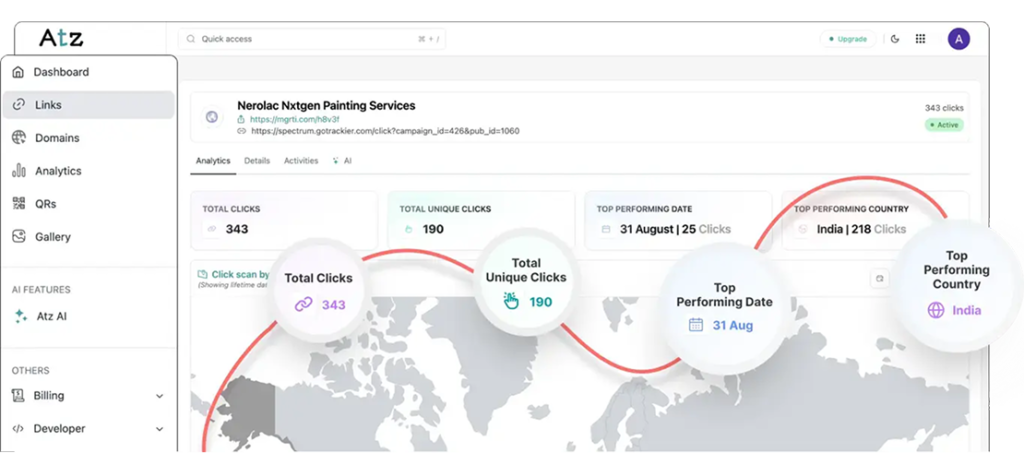Open the Analytics chart icon
Image resolution: width=1024 pixels, height=453 pixels.
click(18, 171)
